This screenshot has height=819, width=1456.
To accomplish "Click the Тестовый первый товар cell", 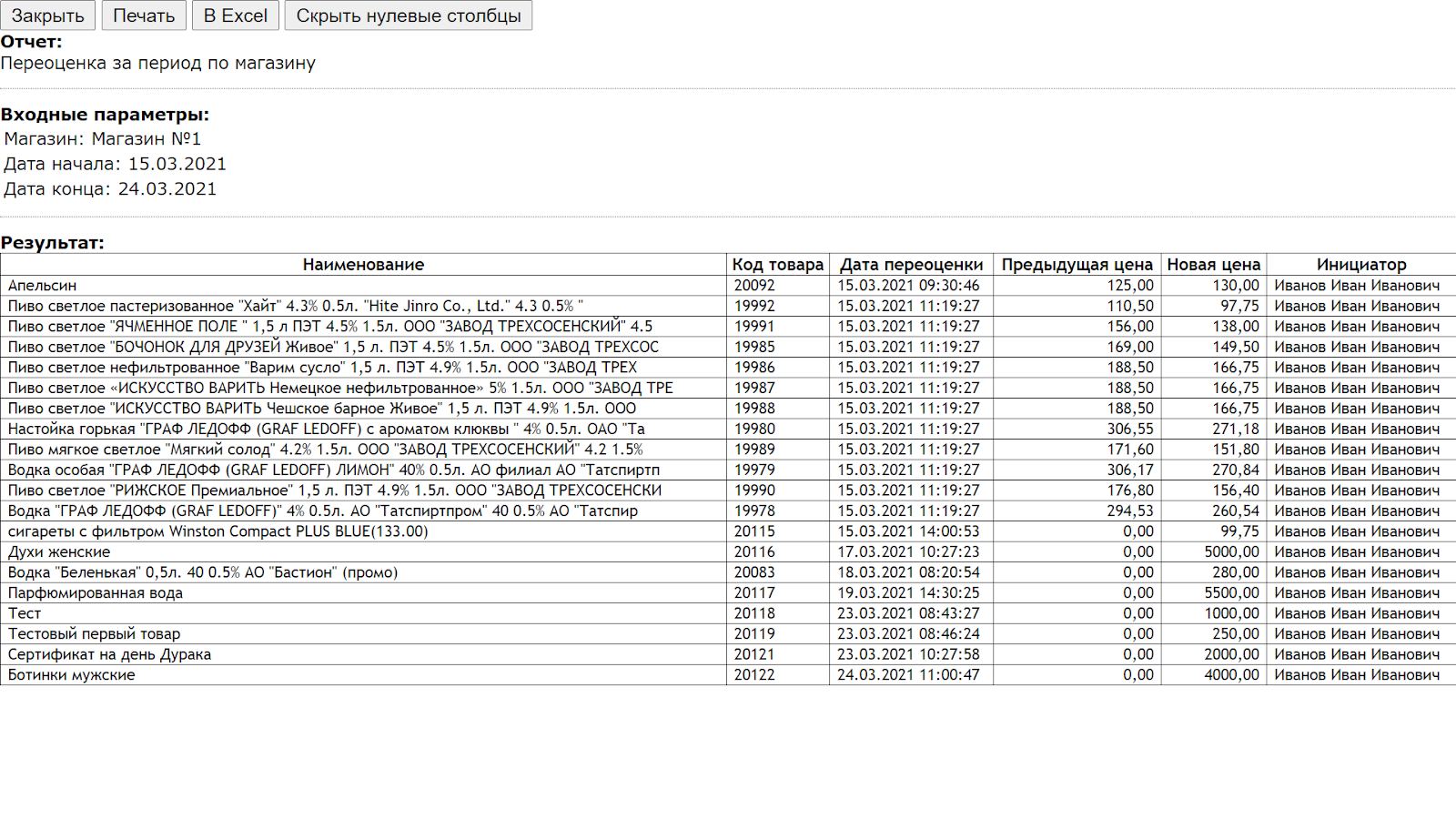I will 94,634.
